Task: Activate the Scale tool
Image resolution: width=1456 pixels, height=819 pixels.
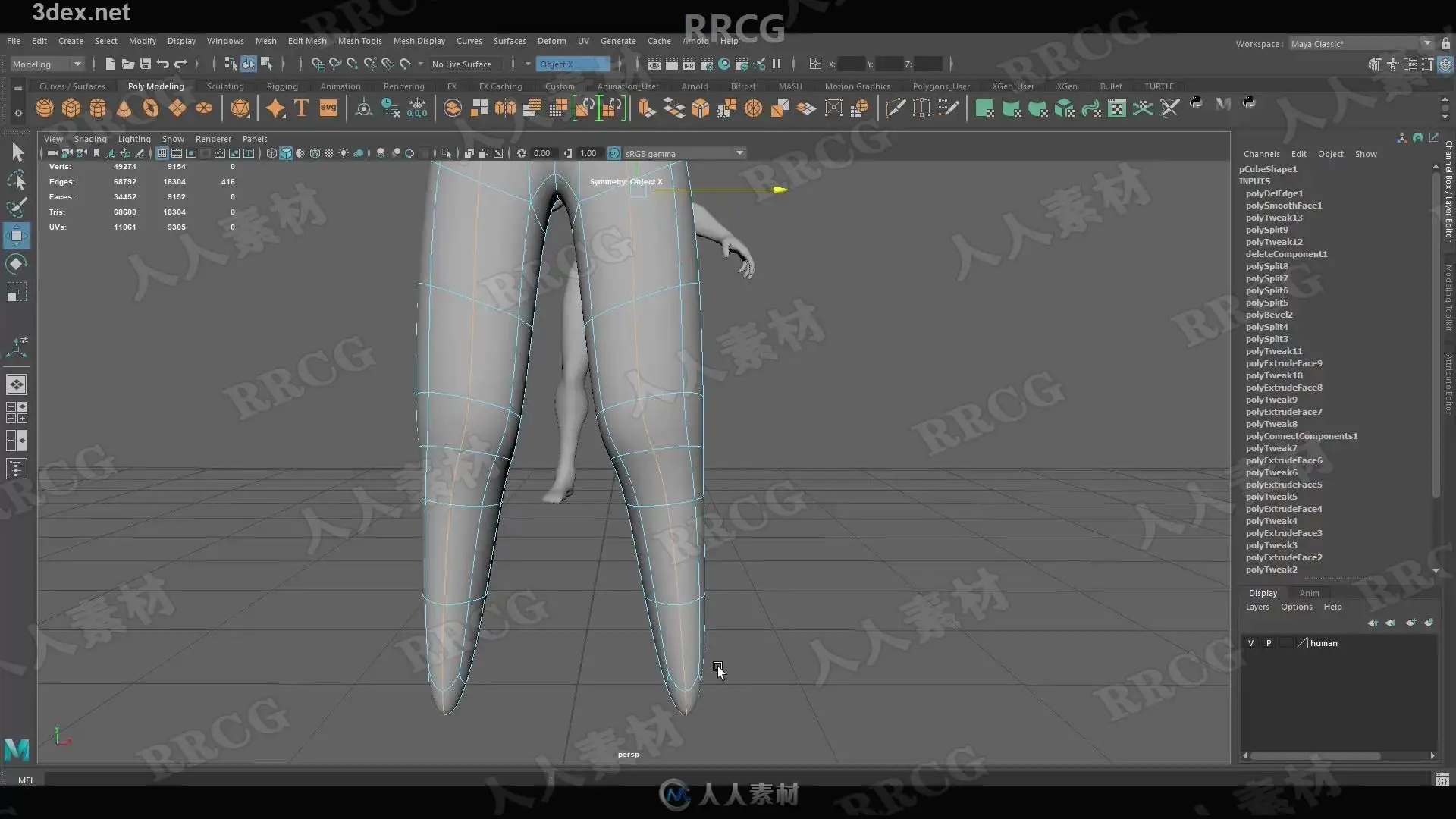Action: pyautogui.click(x=17, y=292)
